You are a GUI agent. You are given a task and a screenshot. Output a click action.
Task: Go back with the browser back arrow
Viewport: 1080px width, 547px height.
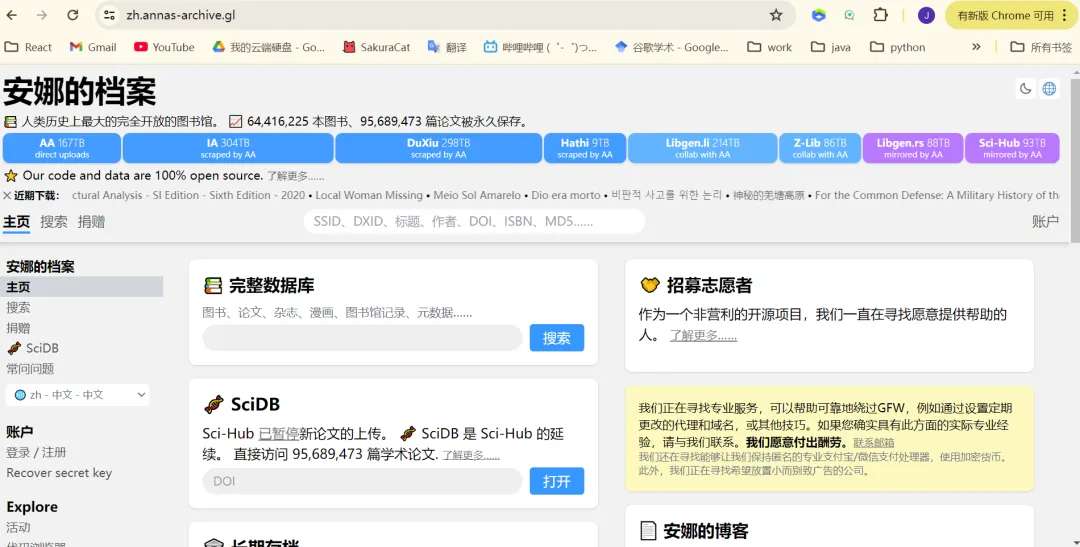(x=12, y=15)
